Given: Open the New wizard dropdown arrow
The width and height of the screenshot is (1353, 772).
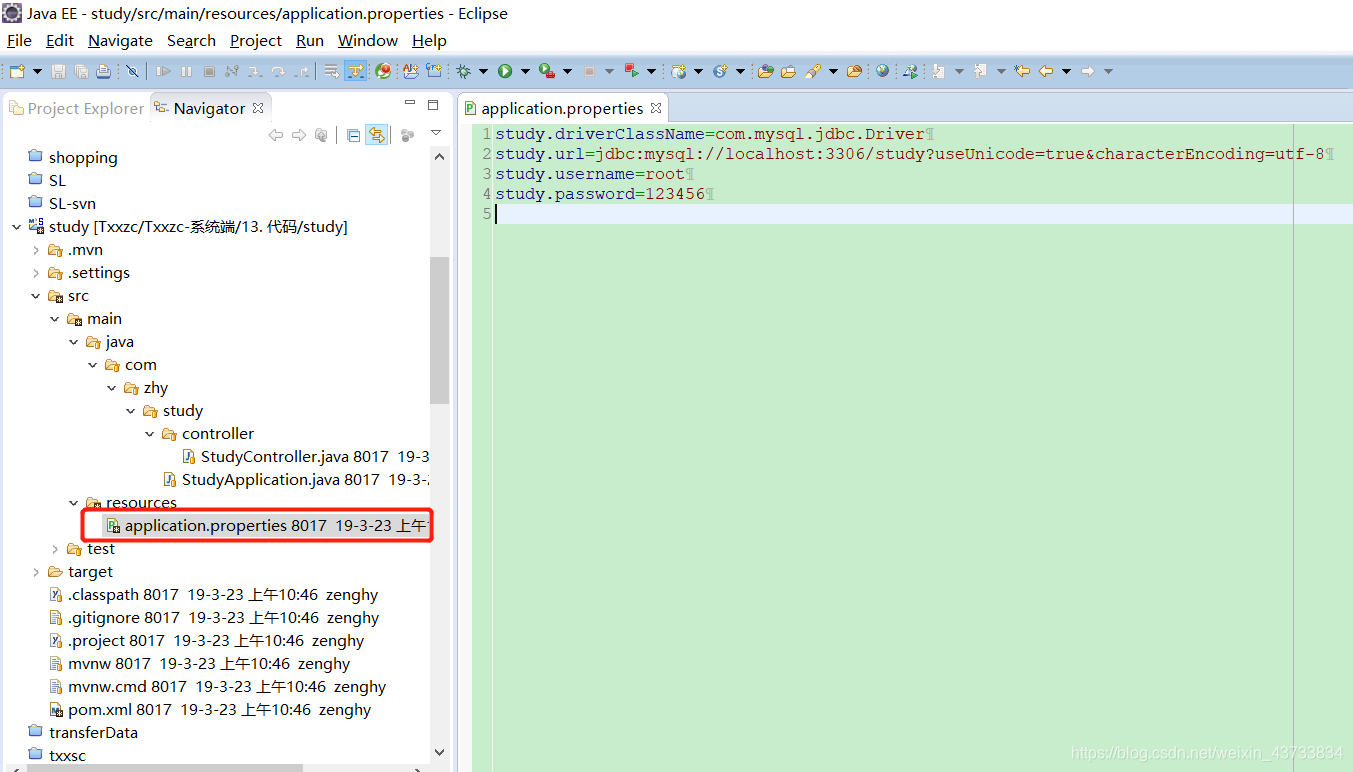Looking at the screenshot, I should (x=38, y=71).
